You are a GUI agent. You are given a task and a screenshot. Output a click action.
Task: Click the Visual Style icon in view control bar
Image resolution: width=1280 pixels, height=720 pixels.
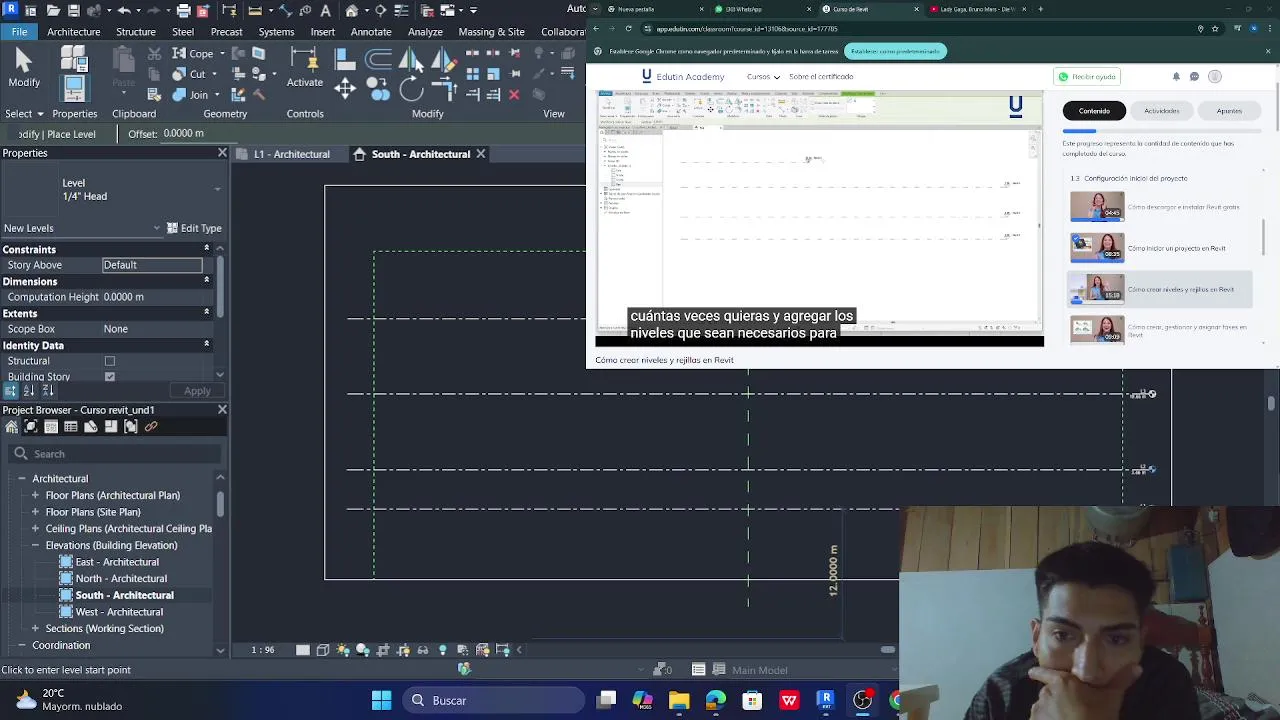coord(323,650)
